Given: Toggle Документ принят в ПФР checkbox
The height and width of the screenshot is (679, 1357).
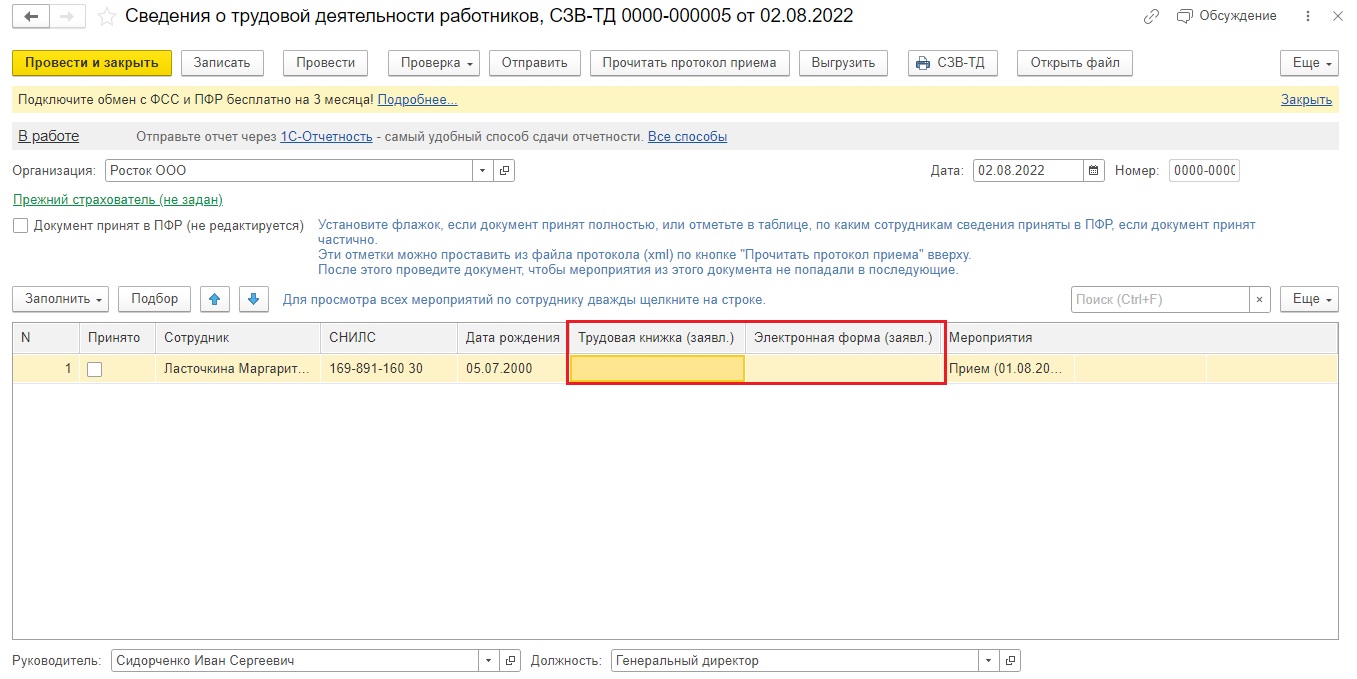Looking at the screenshot, I should click(x=20, y=226).
